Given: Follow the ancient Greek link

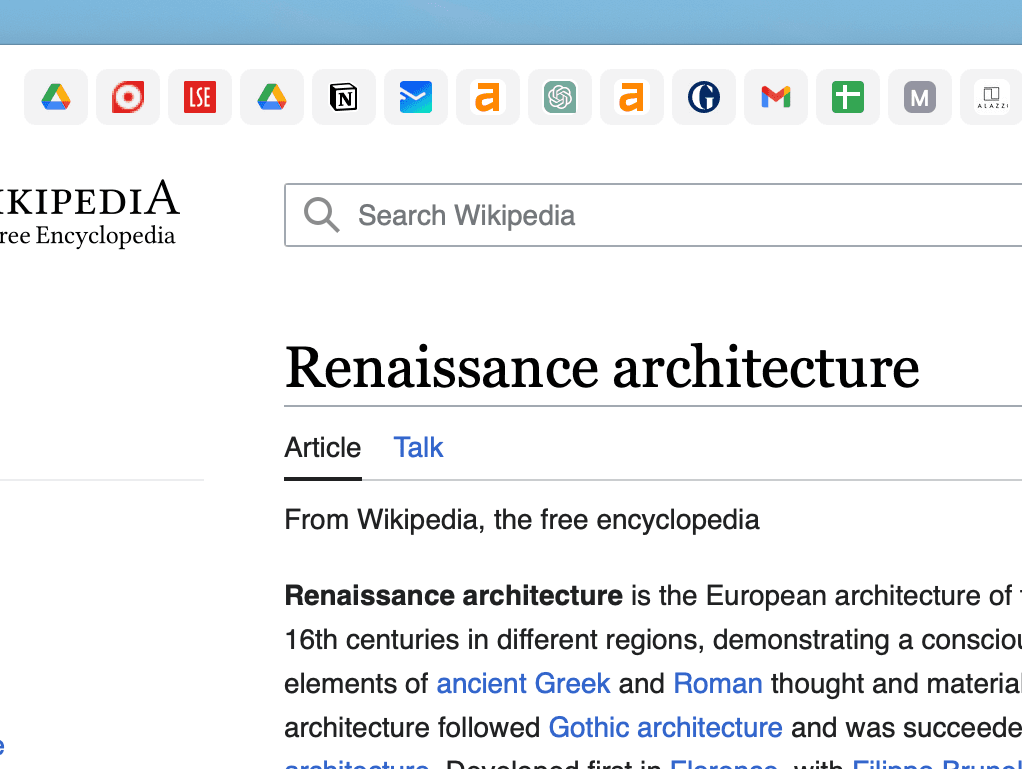Looking at the screenshot, I should pyautogui.click(x=523, y=683).
